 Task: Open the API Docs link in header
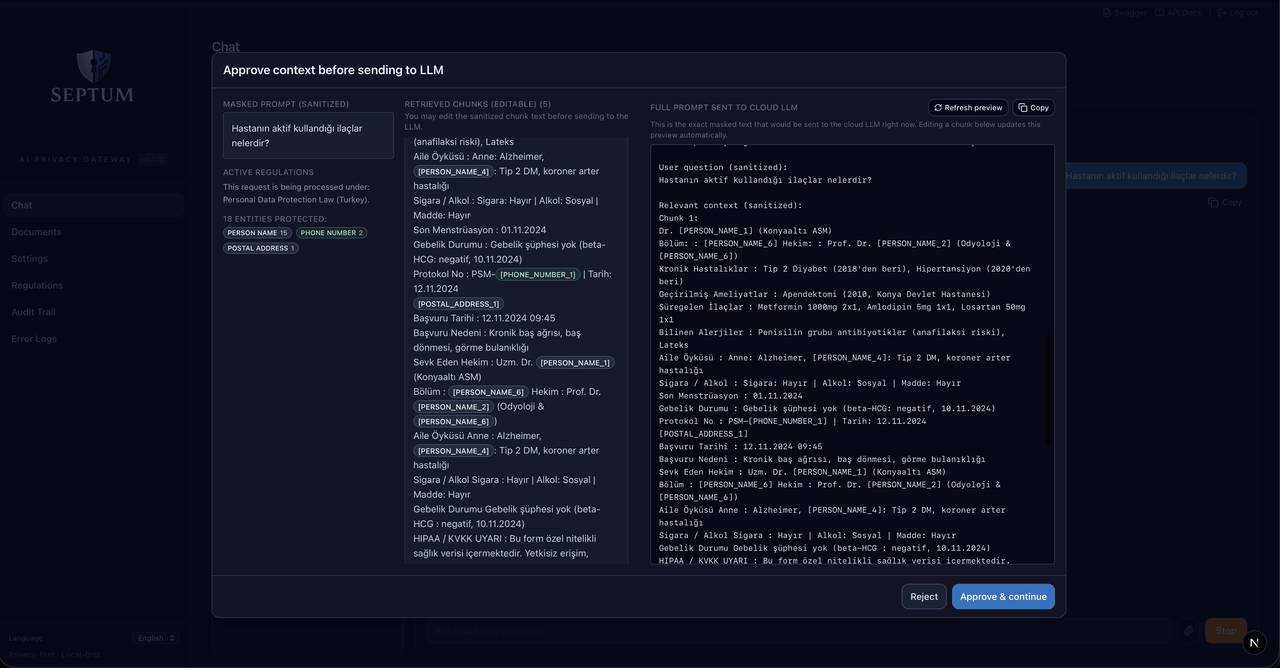pos(1177,12)
